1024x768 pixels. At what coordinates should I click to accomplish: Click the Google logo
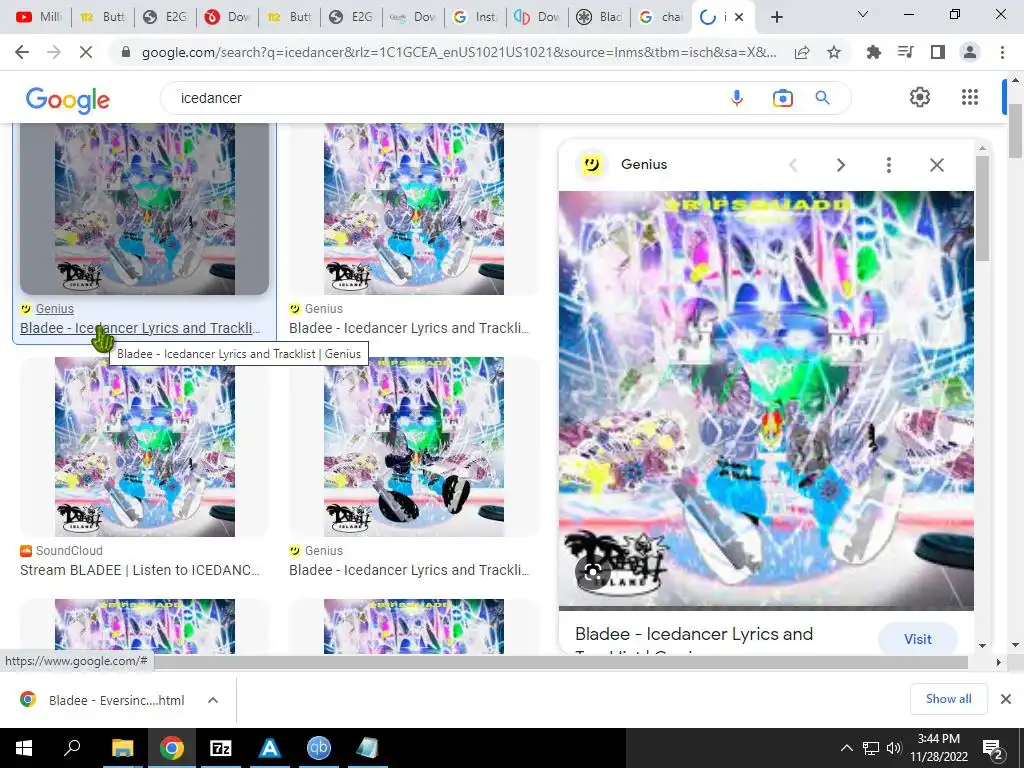pyautogui.click(x=68, y=99)
